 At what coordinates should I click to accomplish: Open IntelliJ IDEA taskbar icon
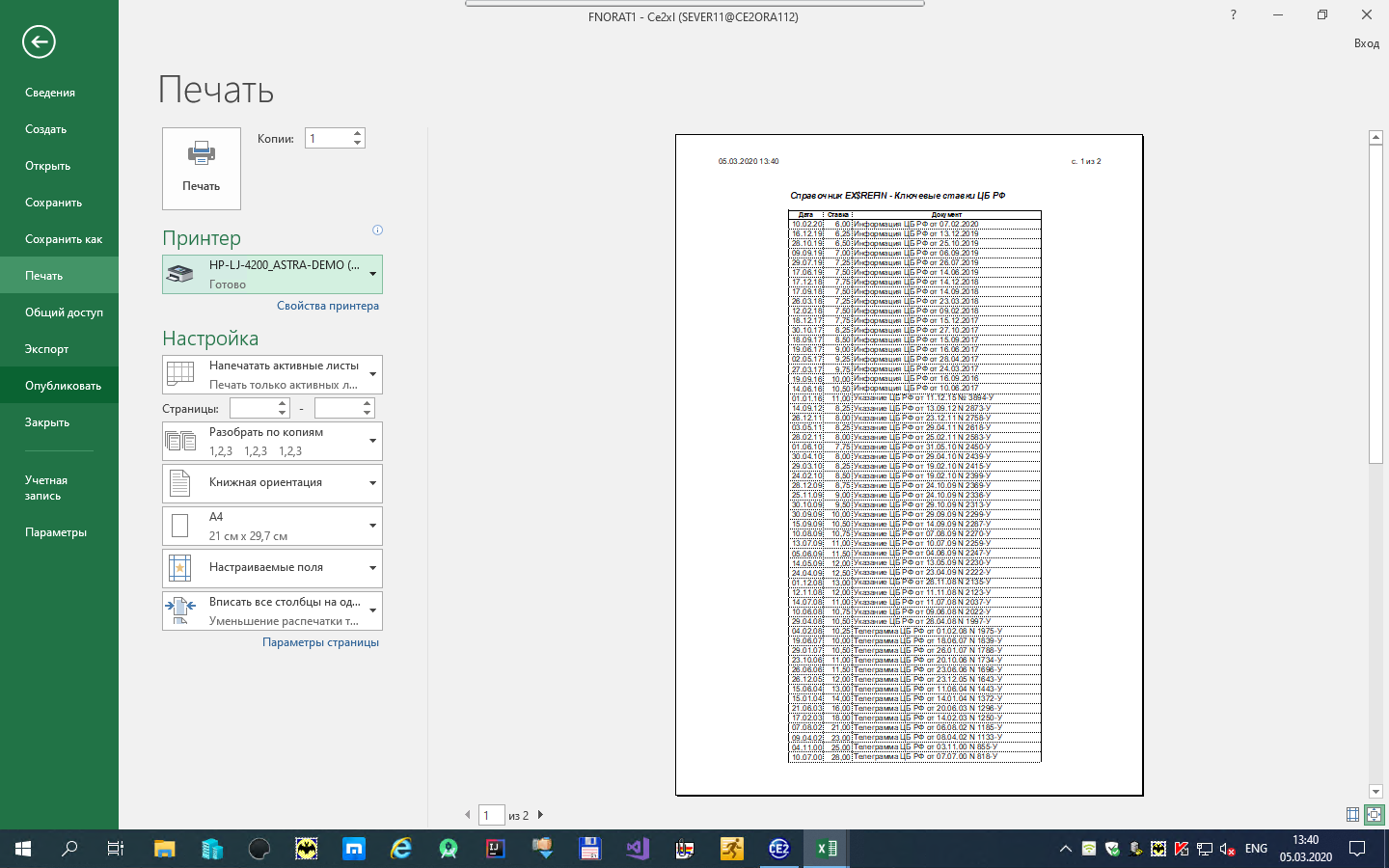(x=495, y=849)
